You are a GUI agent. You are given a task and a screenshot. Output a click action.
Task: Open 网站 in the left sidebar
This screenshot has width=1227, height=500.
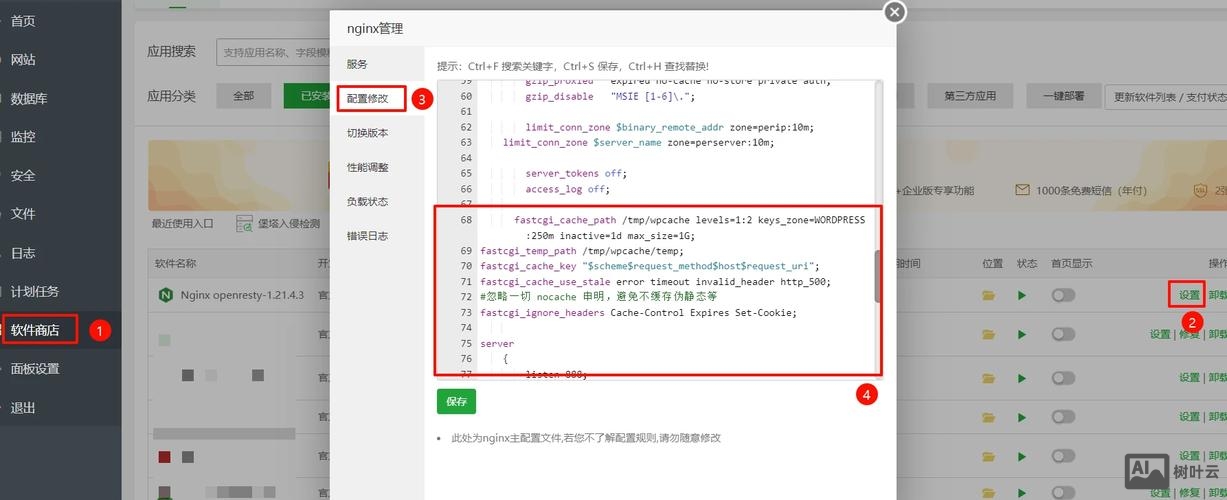[x=23, y=60]
